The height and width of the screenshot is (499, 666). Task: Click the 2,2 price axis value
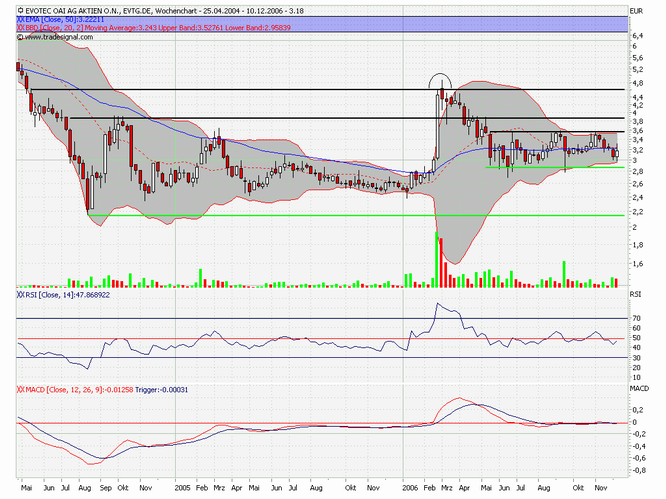(x=638, y=212)
